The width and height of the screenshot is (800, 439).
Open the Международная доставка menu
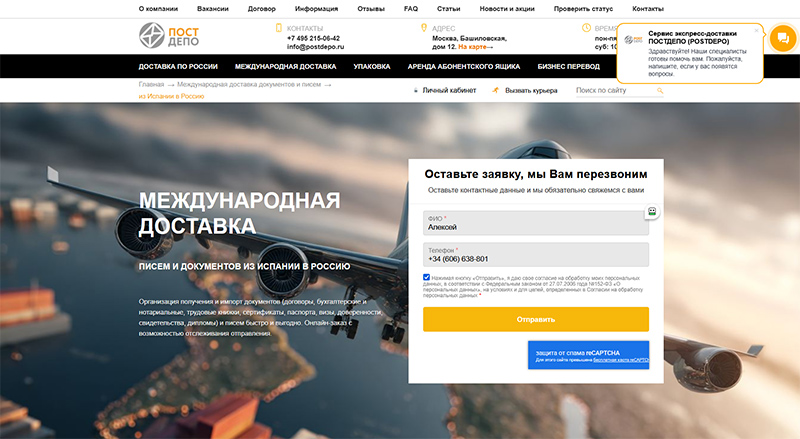coord(285,67)
